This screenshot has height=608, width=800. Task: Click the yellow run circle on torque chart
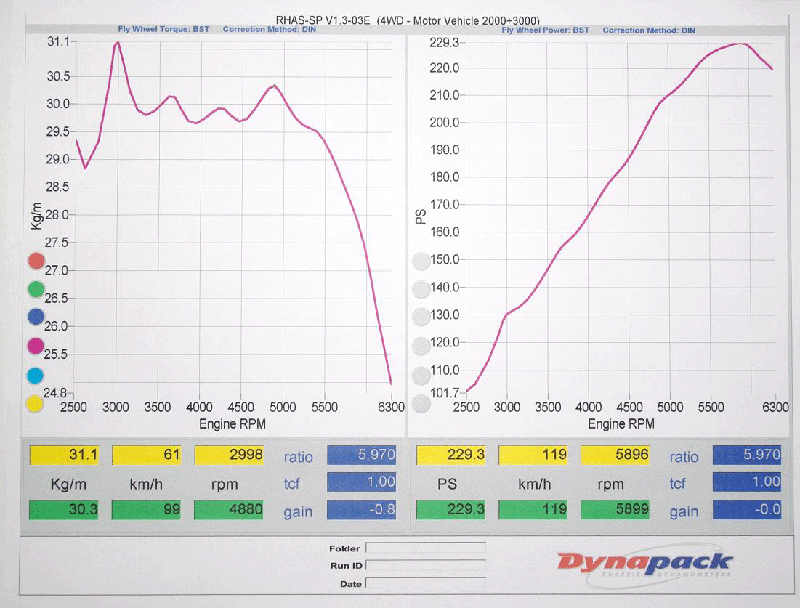point(36,405)
